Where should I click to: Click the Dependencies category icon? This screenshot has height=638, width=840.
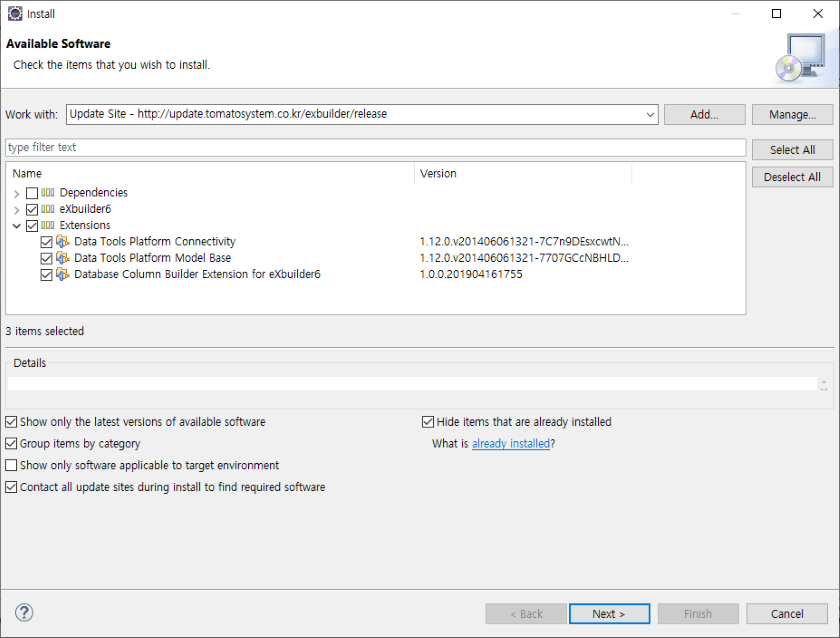[x=48, y=193]
